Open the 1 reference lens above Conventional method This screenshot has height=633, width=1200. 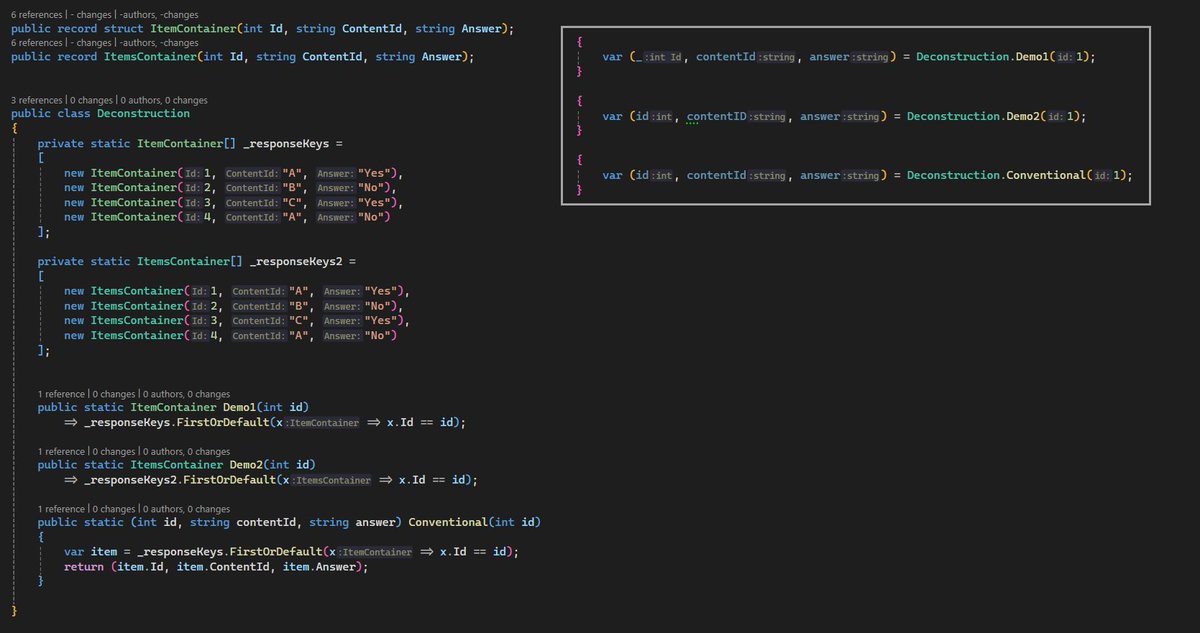click(x=62, y=509)
